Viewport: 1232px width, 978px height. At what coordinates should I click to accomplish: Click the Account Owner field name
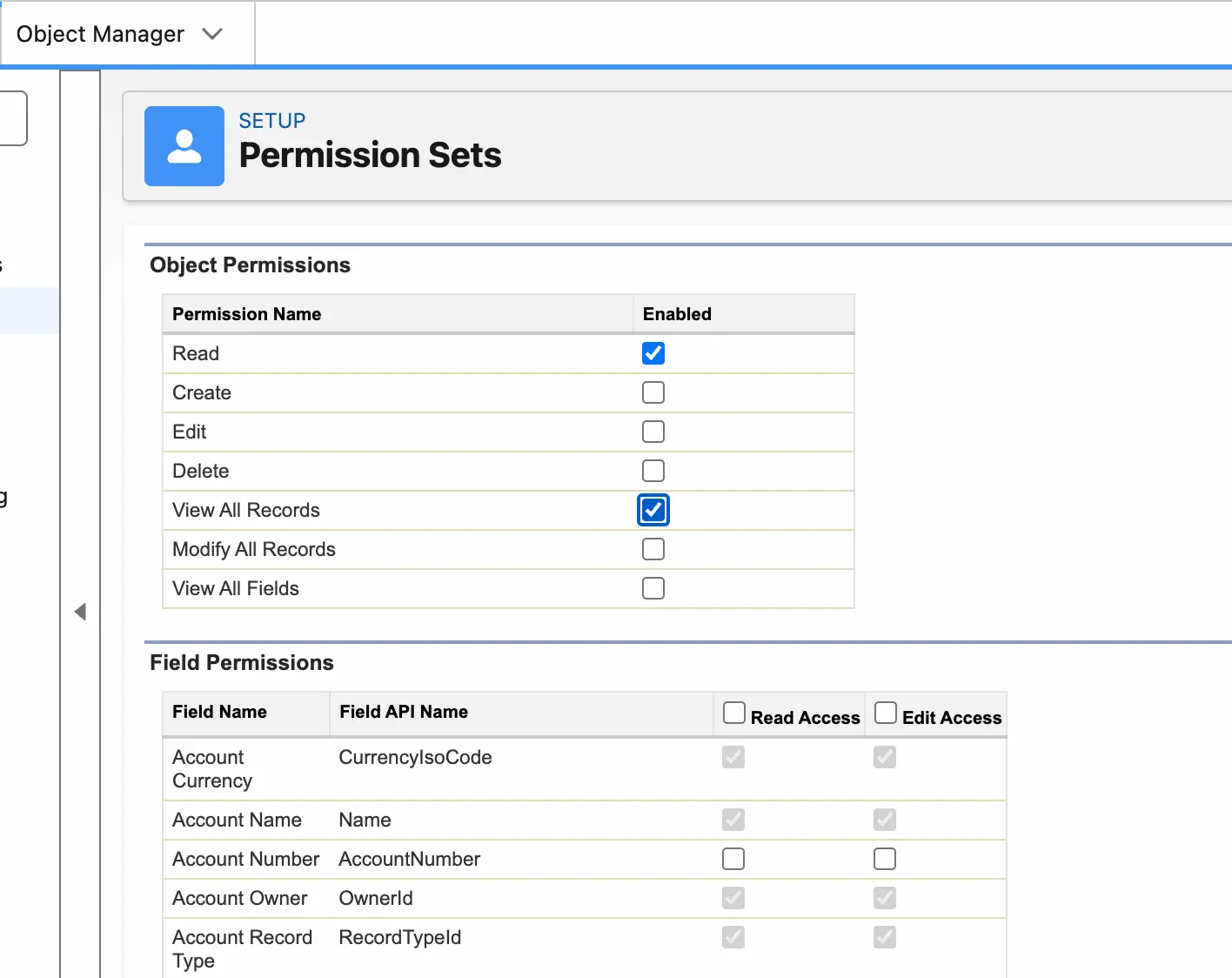point(240,898)
